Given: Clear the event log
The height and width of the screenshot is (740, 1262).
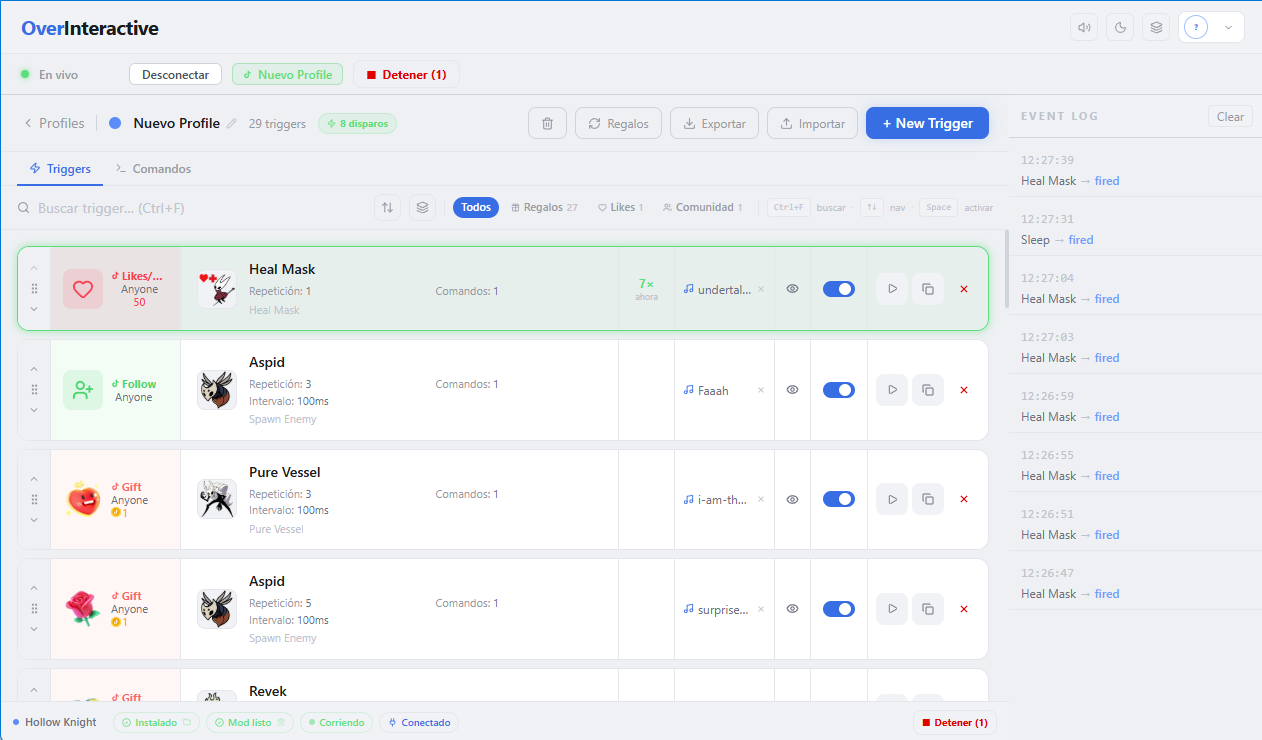Looking at the screenshot, I should [1230, 117].
